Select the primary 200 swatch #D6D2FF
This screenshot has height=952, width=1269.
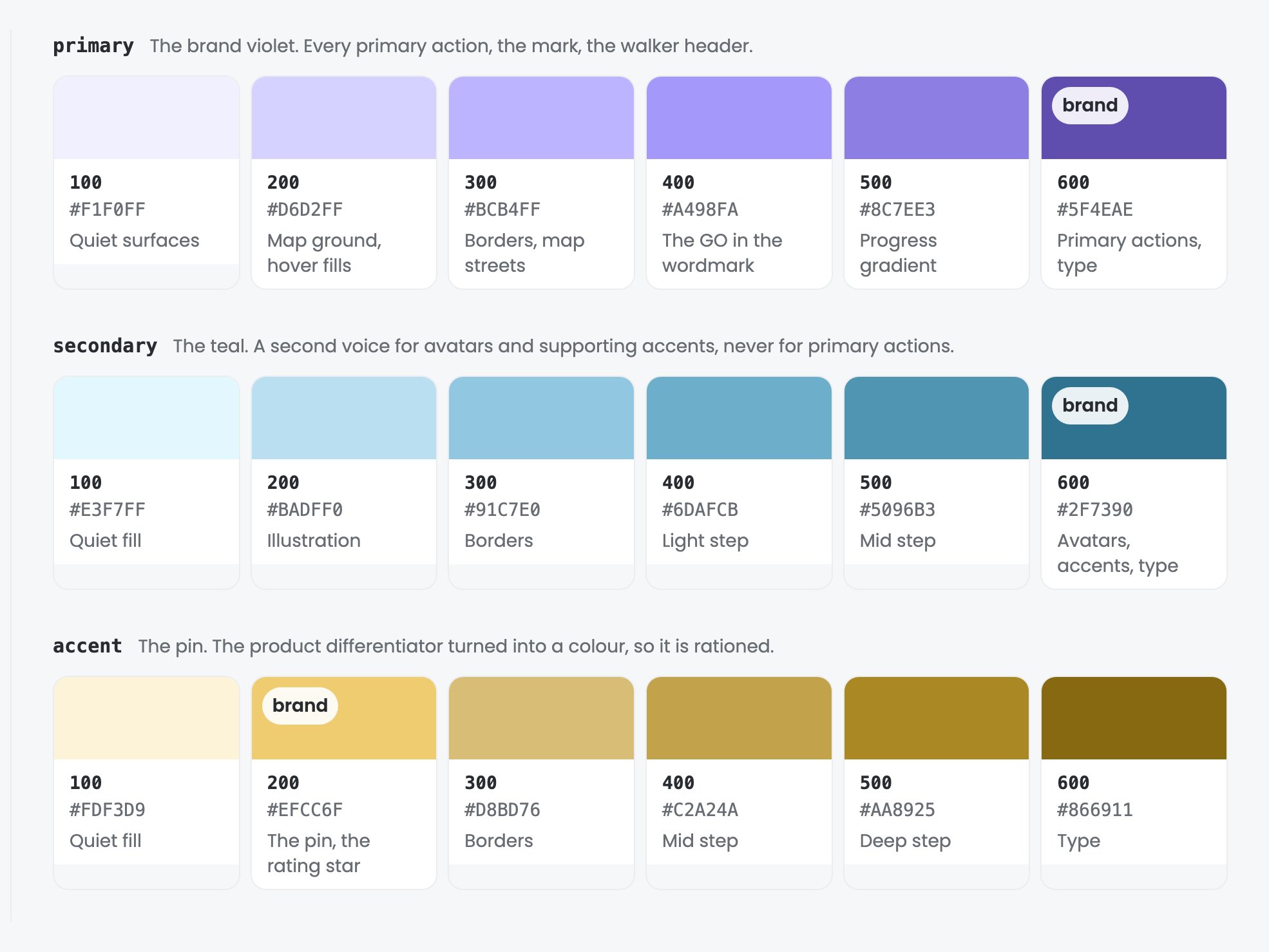(344, 118)
